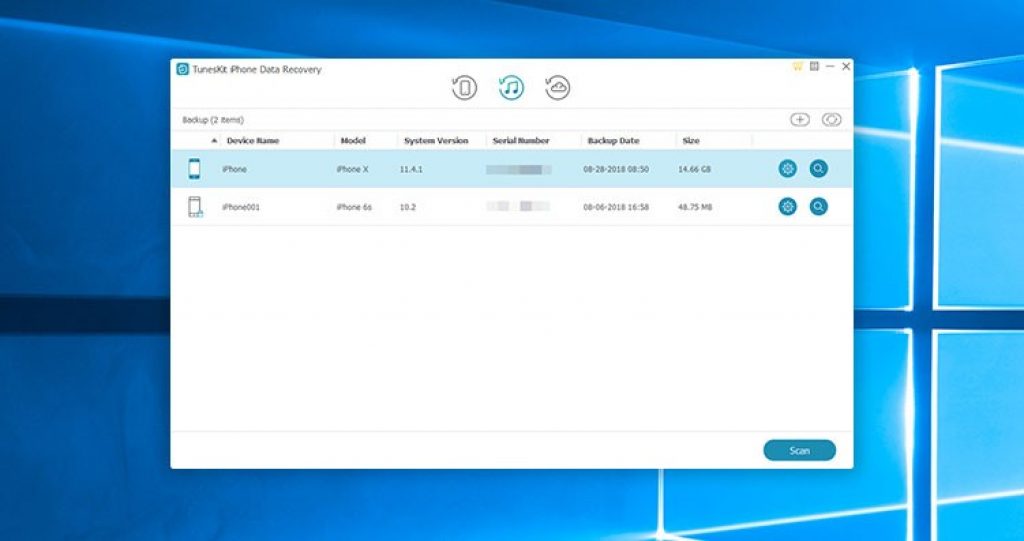The image size is (1024, 541).
Task: Select Recover from iCloud backup mode icon
Action: pyautogui.click(x=558, y=88)
